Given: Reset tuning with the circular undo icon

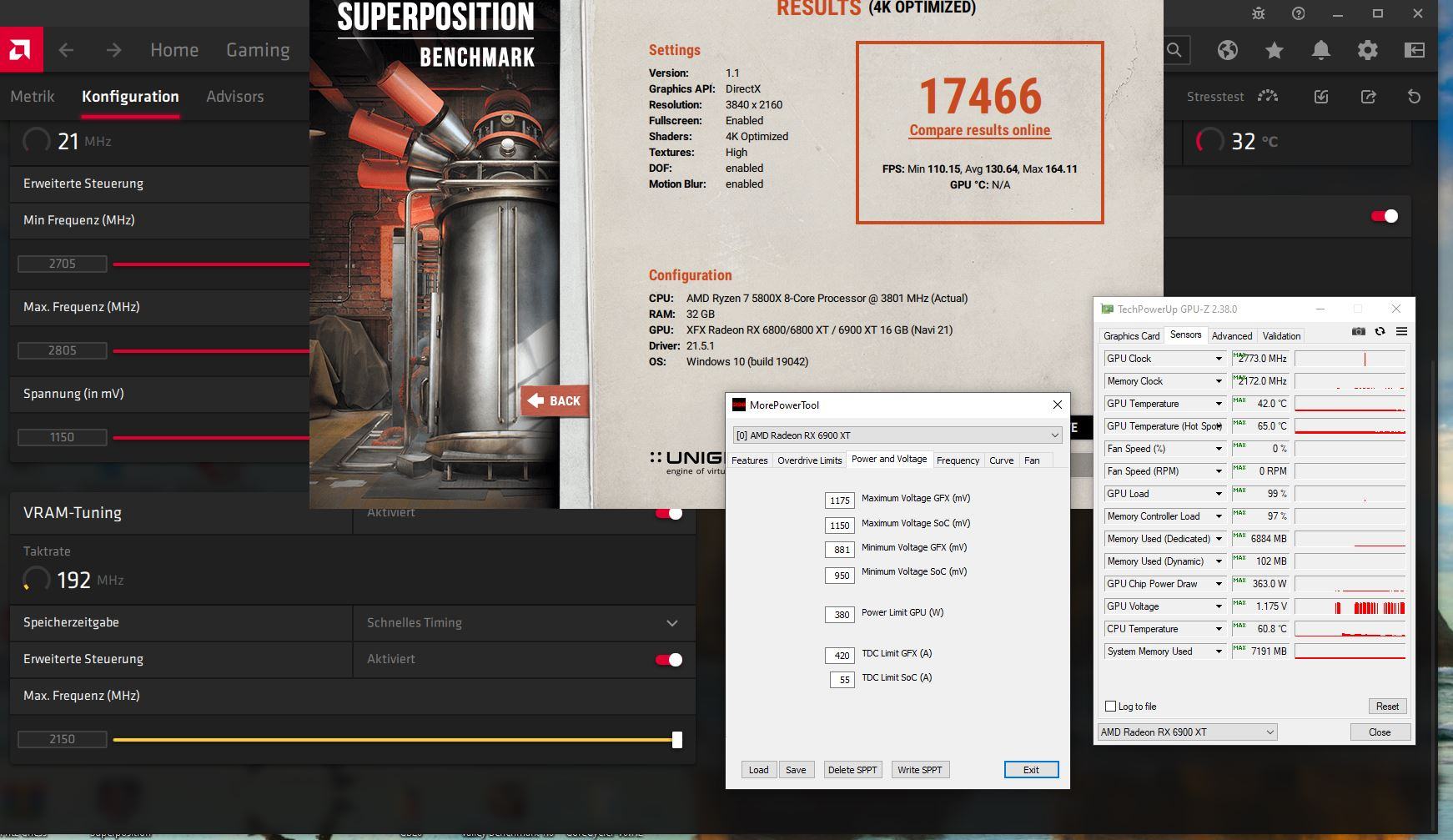Looking at the screenshot, I should [x=1414, y=97].
